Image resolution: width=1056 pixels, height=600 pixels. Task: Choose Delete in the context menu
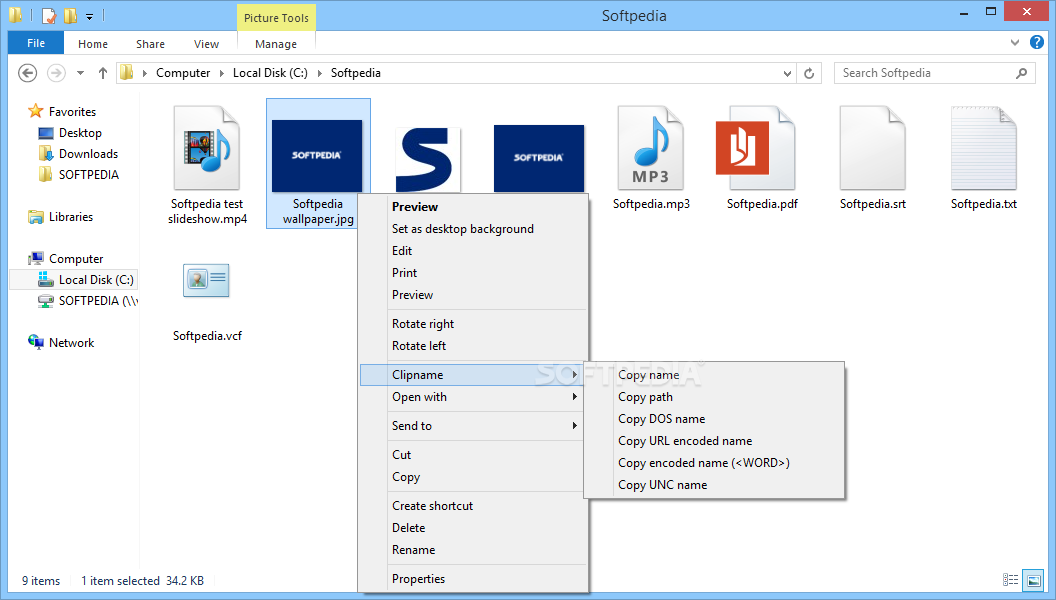point(408,528)
